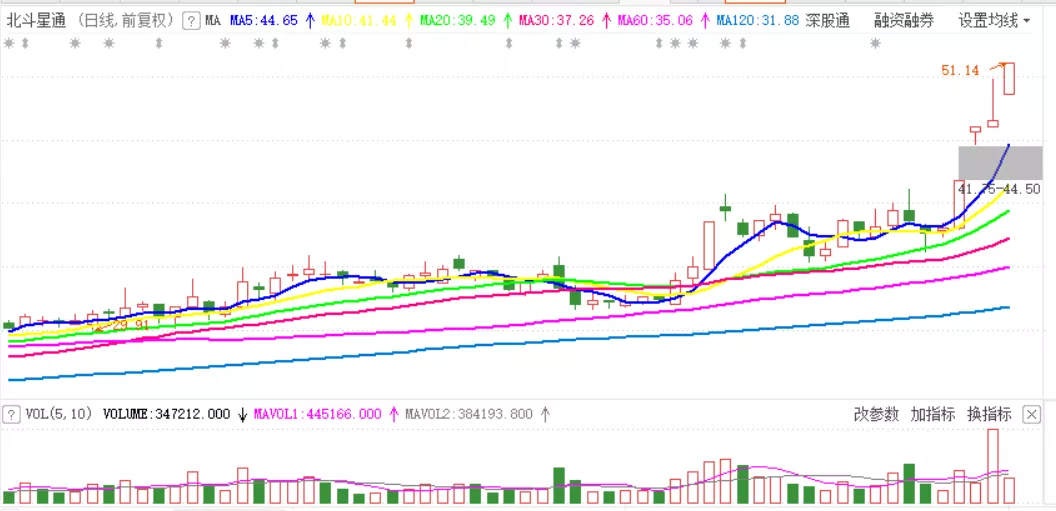This screenshot has height=511, width=1056.
Task: Click the gray 41.75-44.50 gap box
Action: pos(1000,162)
